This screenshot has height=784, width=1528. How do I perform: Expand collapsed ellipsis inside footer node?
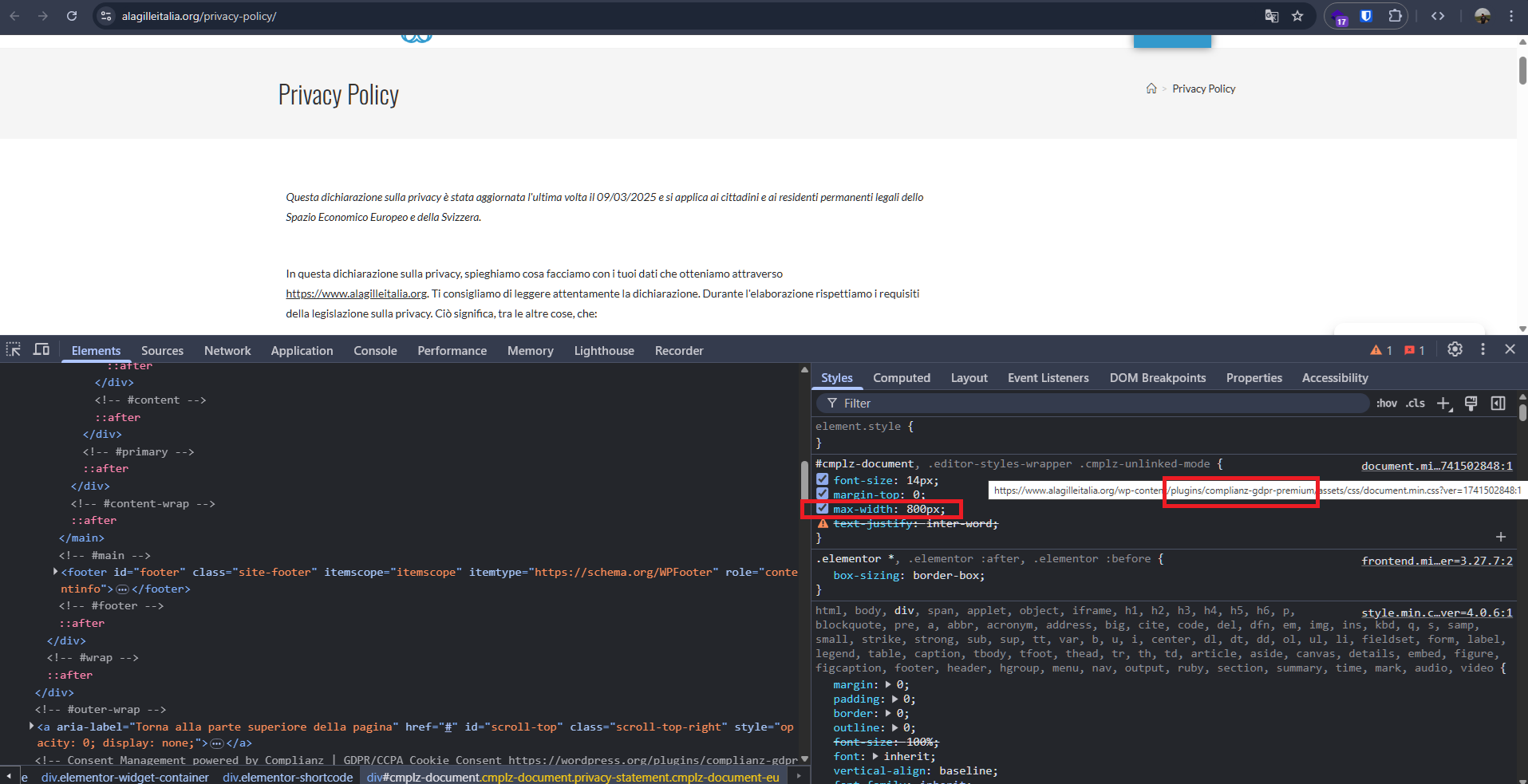pyautogui.click(x=122, y=589)
